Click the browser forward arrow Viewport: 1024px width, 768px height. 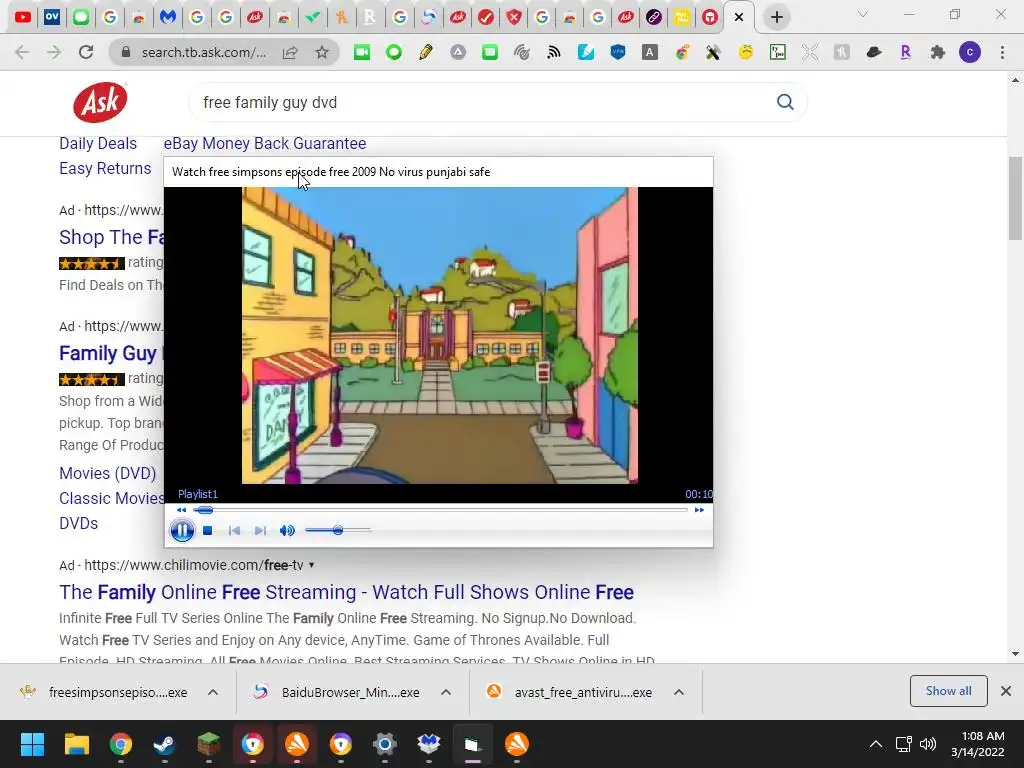[x=54, y=52]
